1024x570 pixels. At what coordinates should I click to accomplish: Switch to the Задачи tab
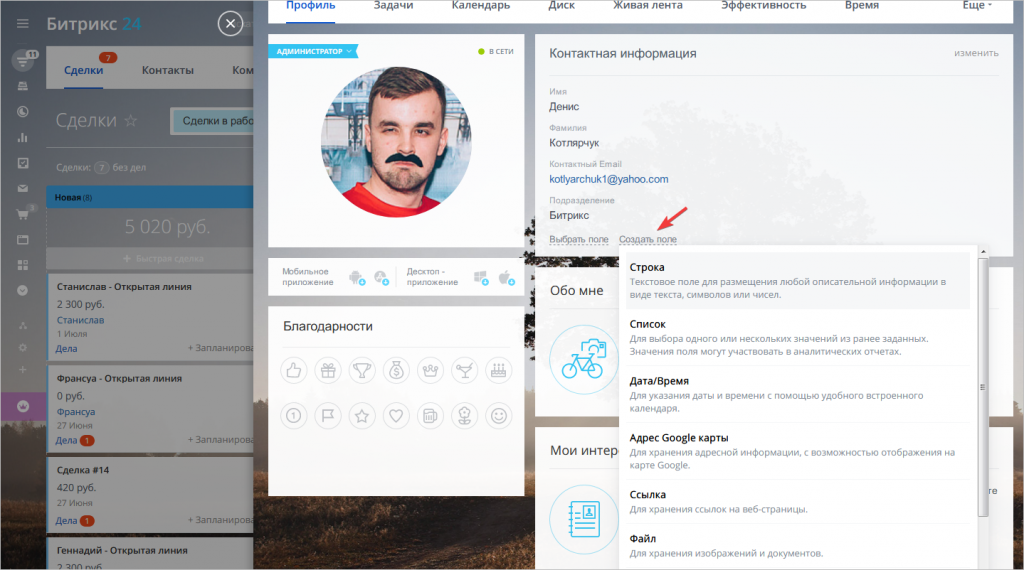(393, 5)
